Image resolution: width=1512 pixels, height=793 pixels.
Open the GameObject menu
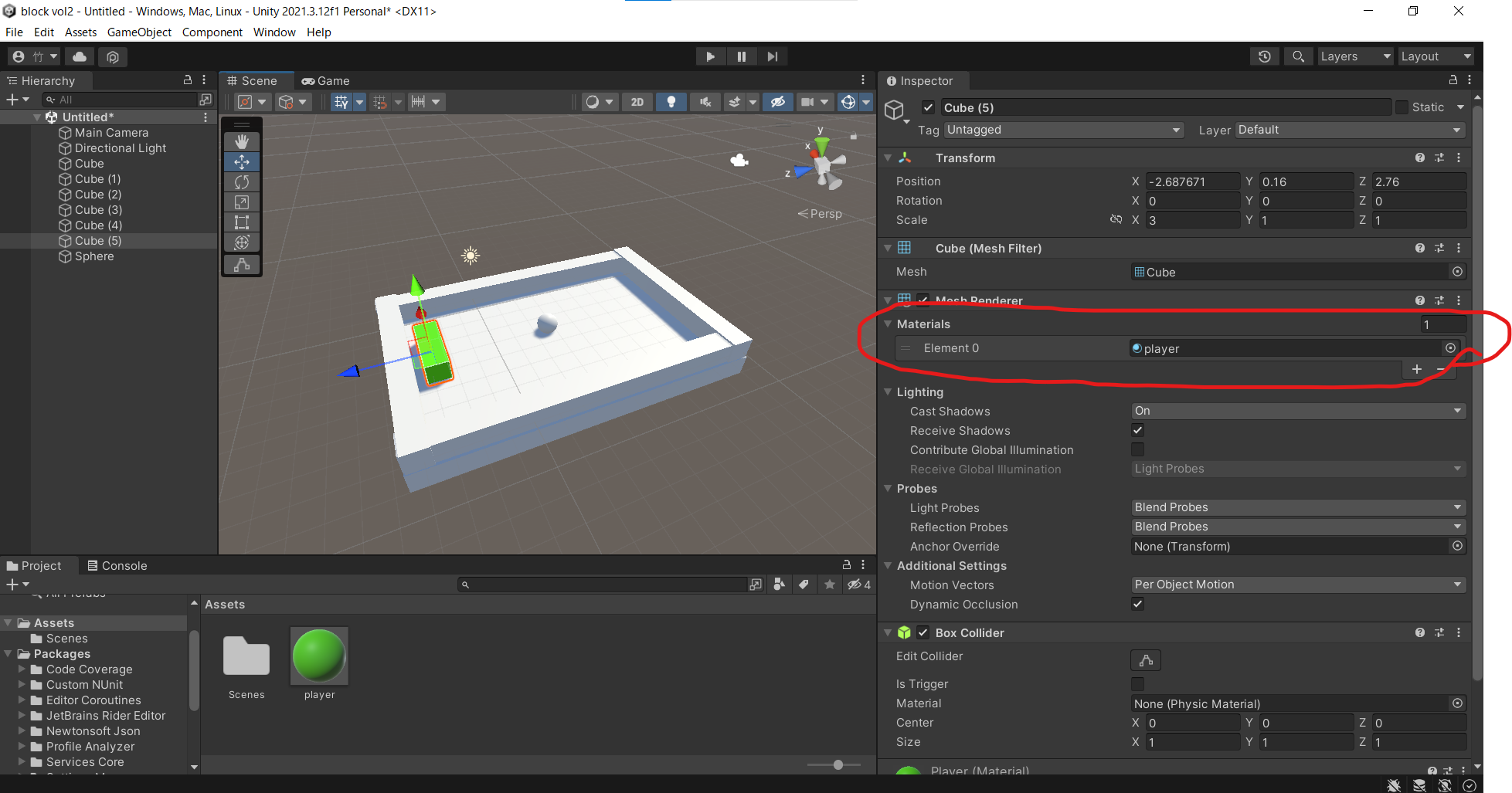pos(139,32)
